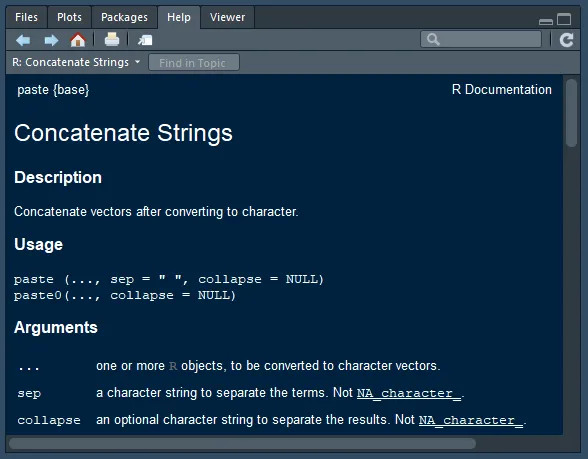The width and height of the screenshot is (588, 459).
Task: Switch to the Files tab
Action: point(26,17)
